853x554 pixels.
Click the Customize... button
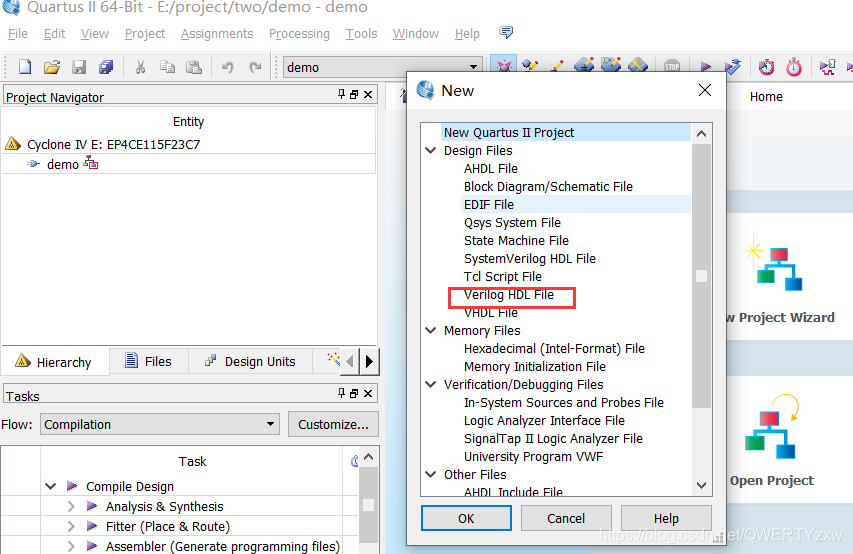(x=333, y=424)
